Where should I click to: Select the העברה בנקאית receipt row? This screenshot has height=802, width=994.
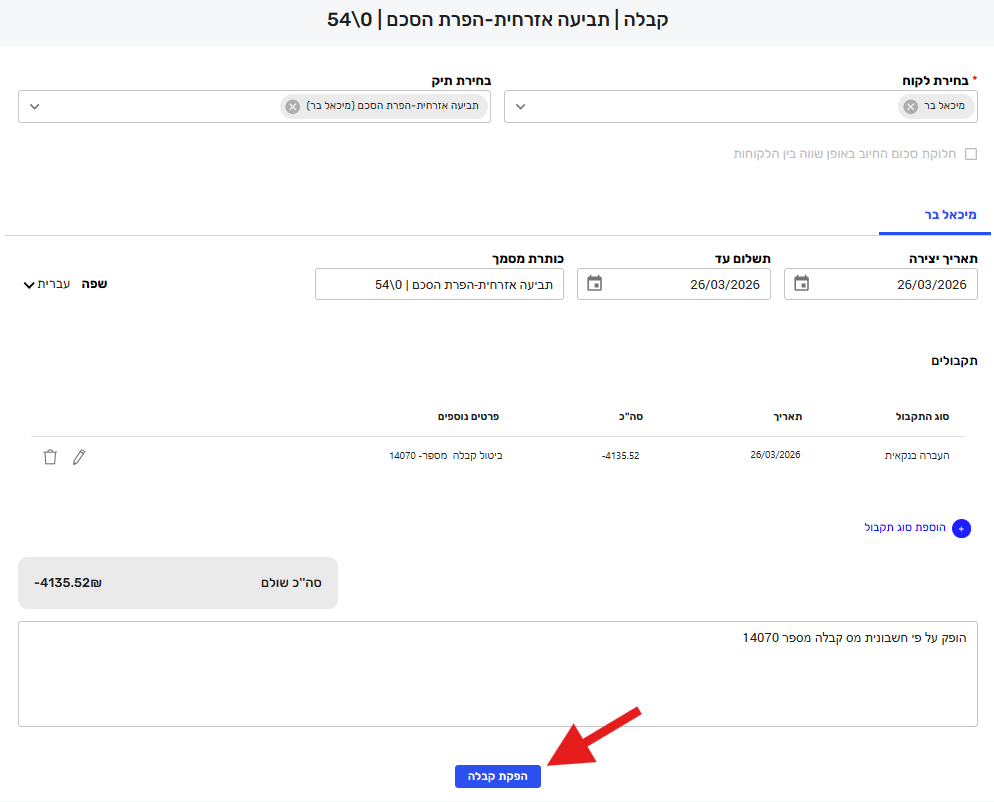(917, 455)
